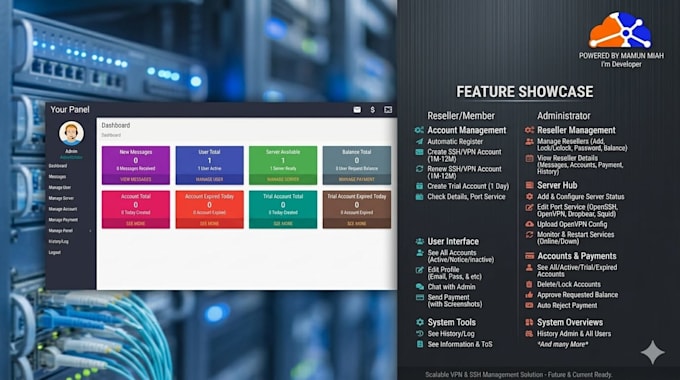Click the FEATURE SHOWCASE heading

525,92
